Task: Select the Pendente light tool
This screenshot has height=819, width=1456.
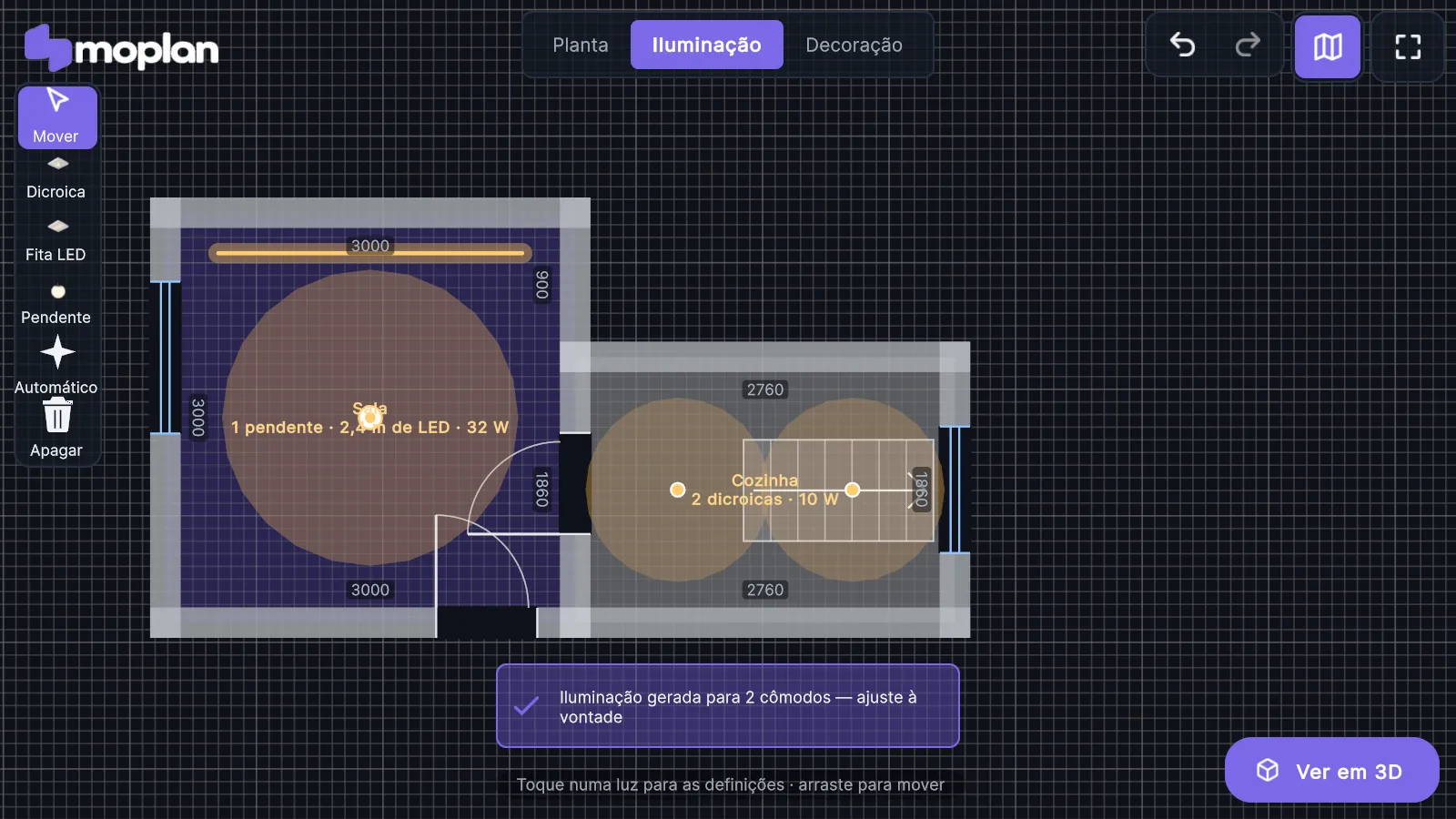Action: [56, 305]
